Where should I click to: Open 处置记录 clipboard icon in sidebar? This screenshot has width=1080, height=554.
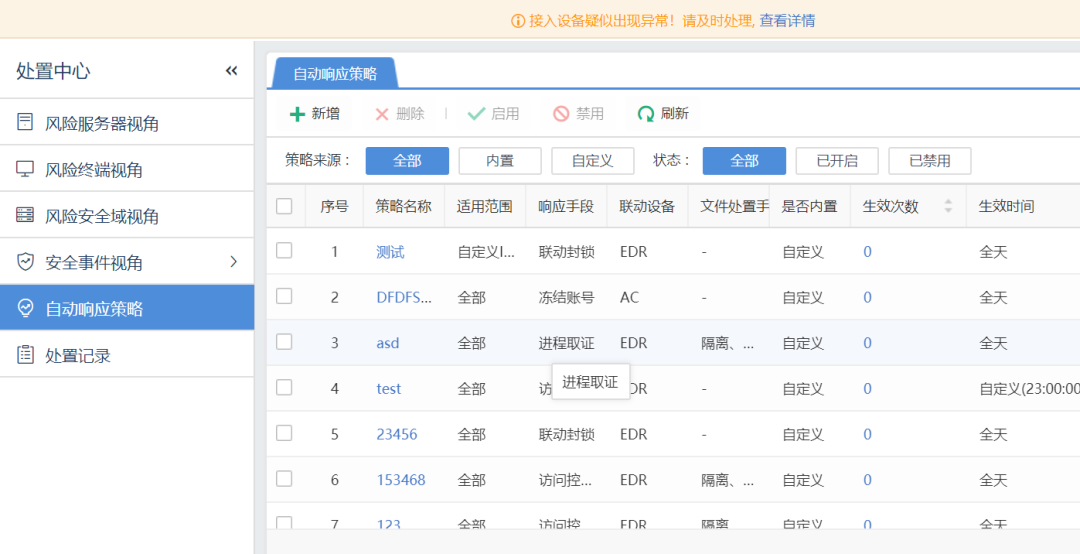pos(26,355)
